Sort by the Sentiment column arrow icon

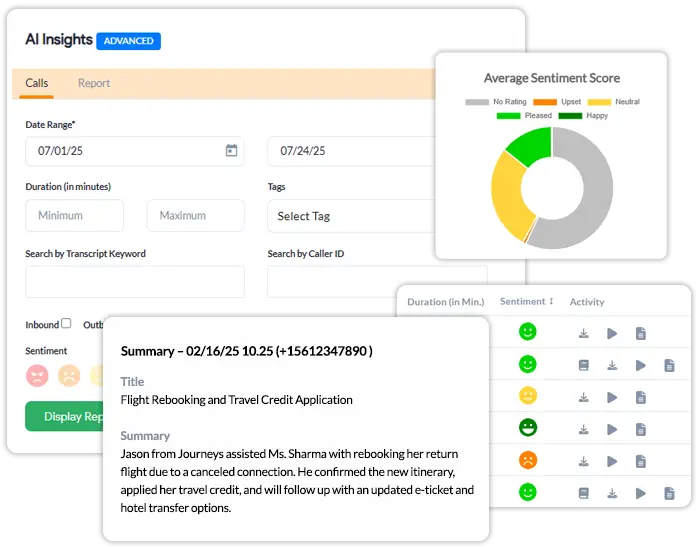pos(551,301)
